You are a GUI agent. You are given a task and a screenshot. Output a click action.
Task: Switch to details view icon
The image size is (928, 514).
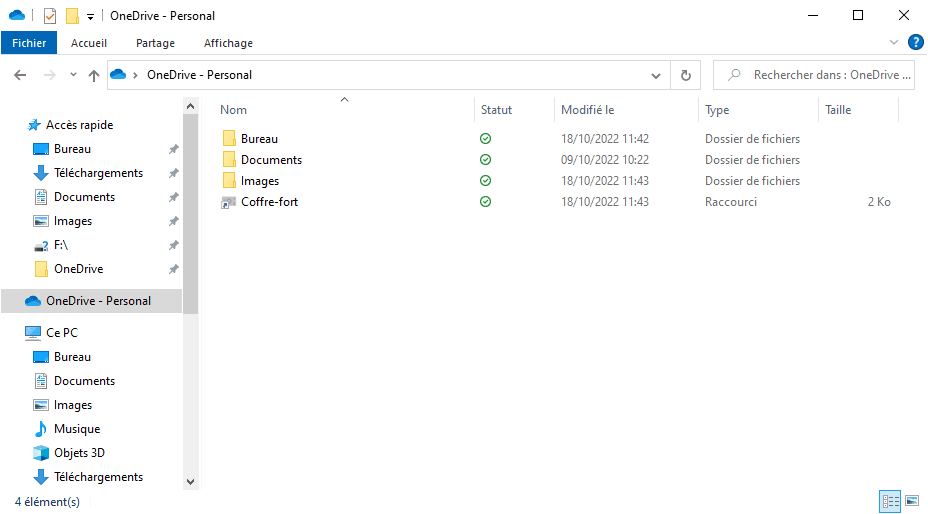(889, 500)
